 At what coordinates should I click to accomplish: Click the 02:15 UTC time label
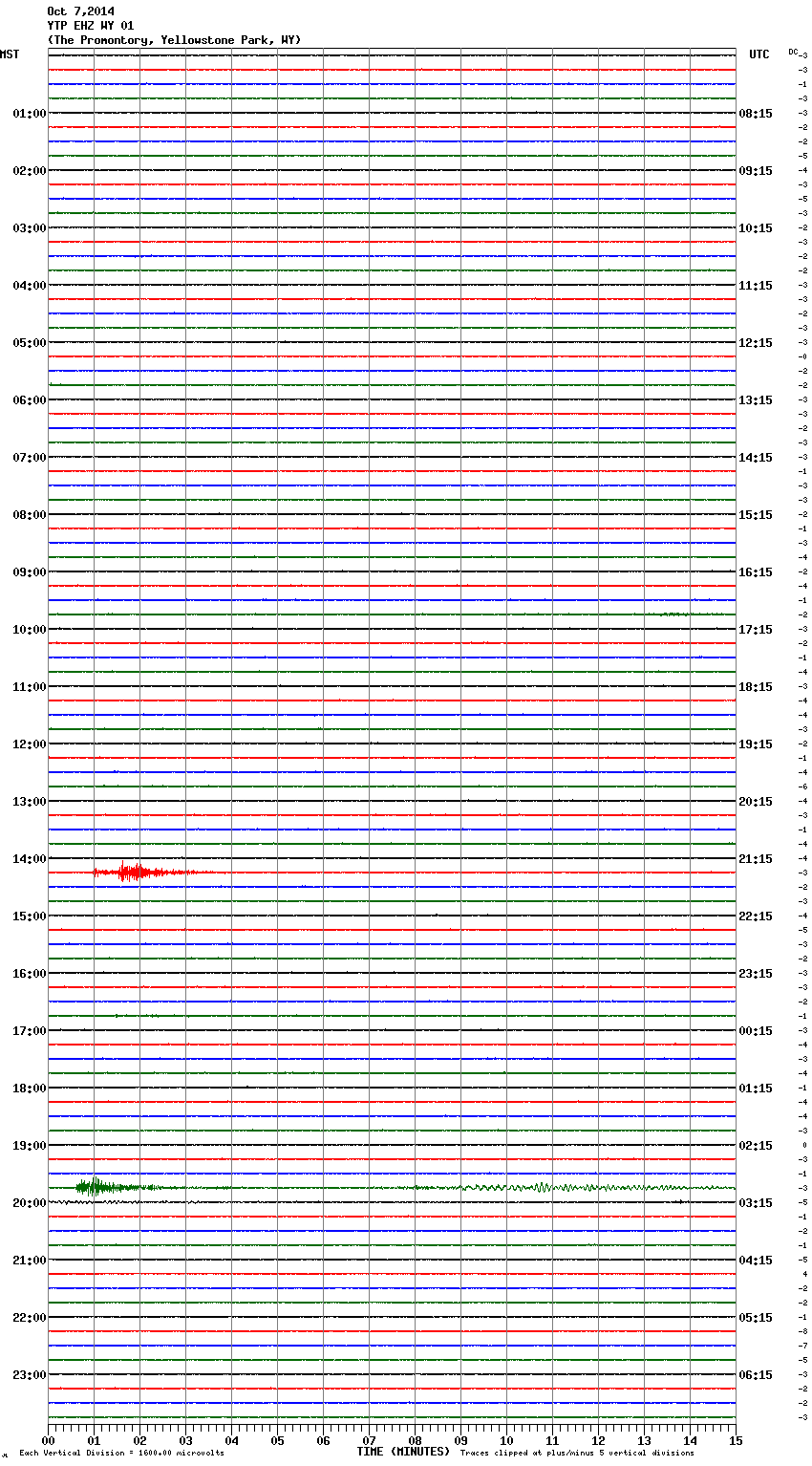pos(756,1146)
